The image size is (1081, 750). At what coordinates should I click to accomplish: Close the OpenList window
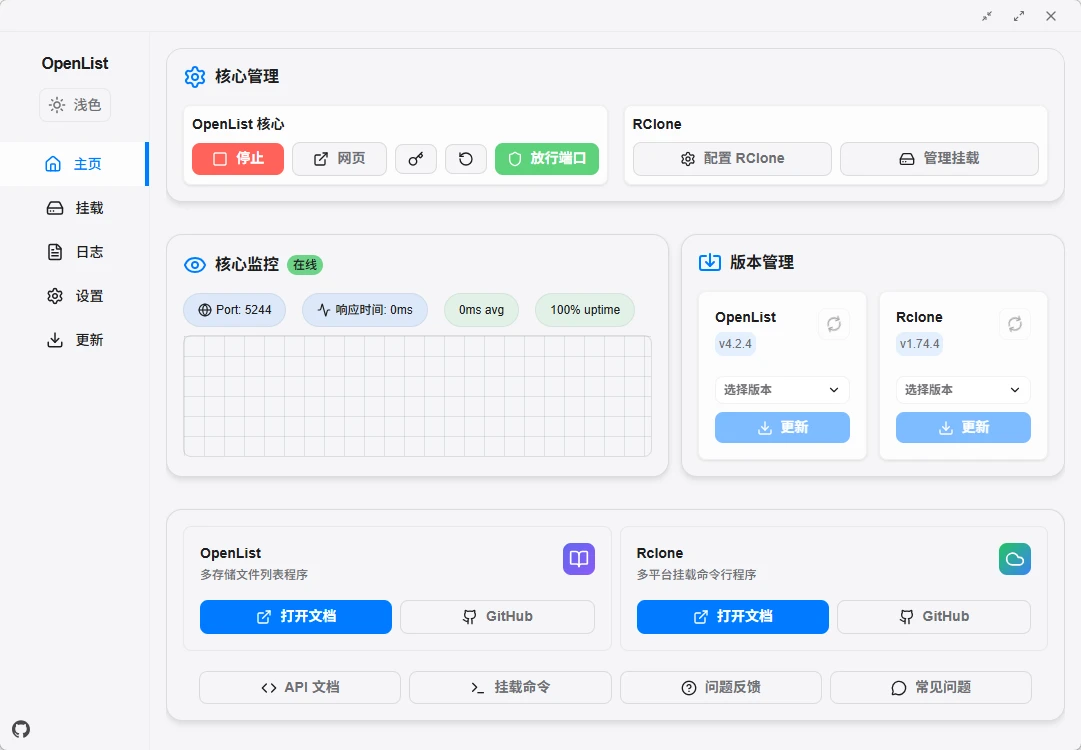coord(1051,16)
